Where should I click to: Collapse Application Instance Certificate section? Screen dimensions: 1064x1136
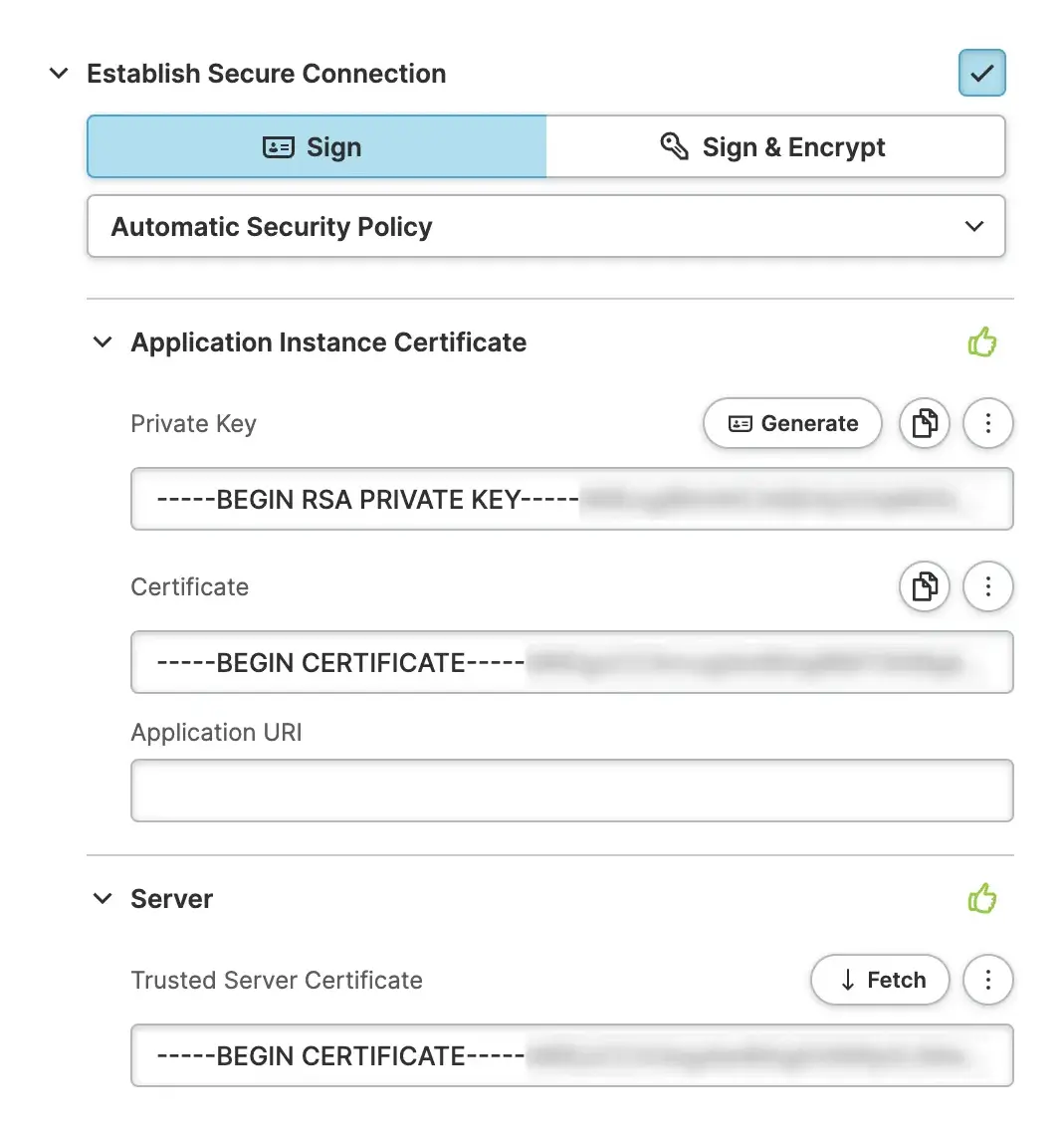[x=103, y=342]
